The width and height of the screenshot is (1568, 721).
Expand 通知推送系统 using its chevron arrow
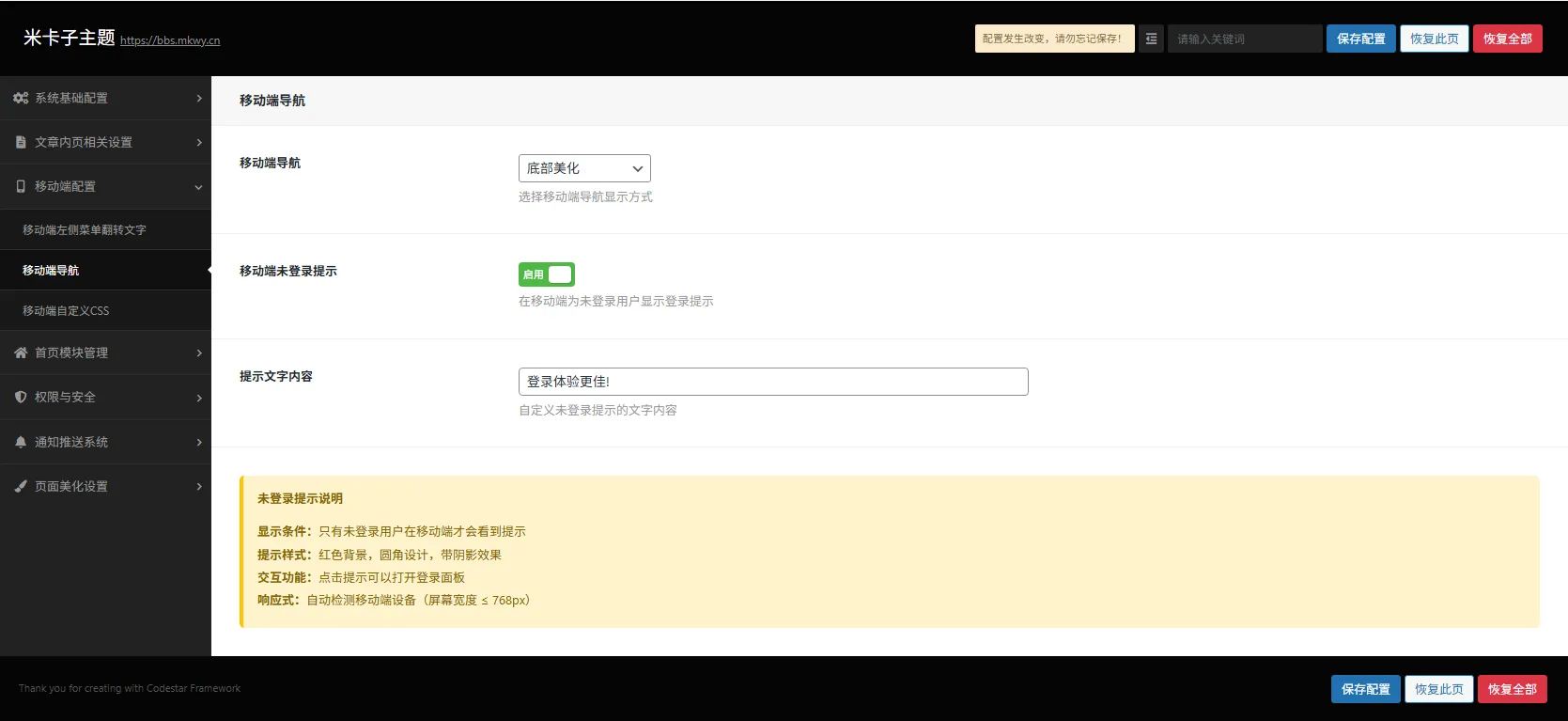point(199,442)
